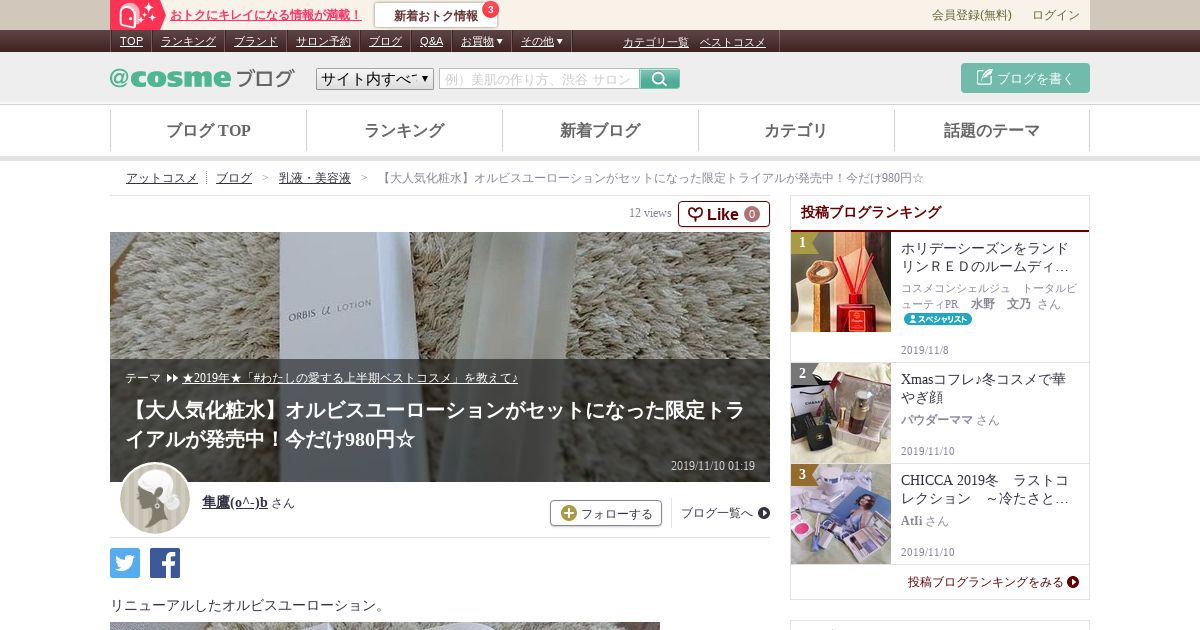The image size is (1200, 630).
Task: Click ブログを書く button
Action: [1025, 78]
